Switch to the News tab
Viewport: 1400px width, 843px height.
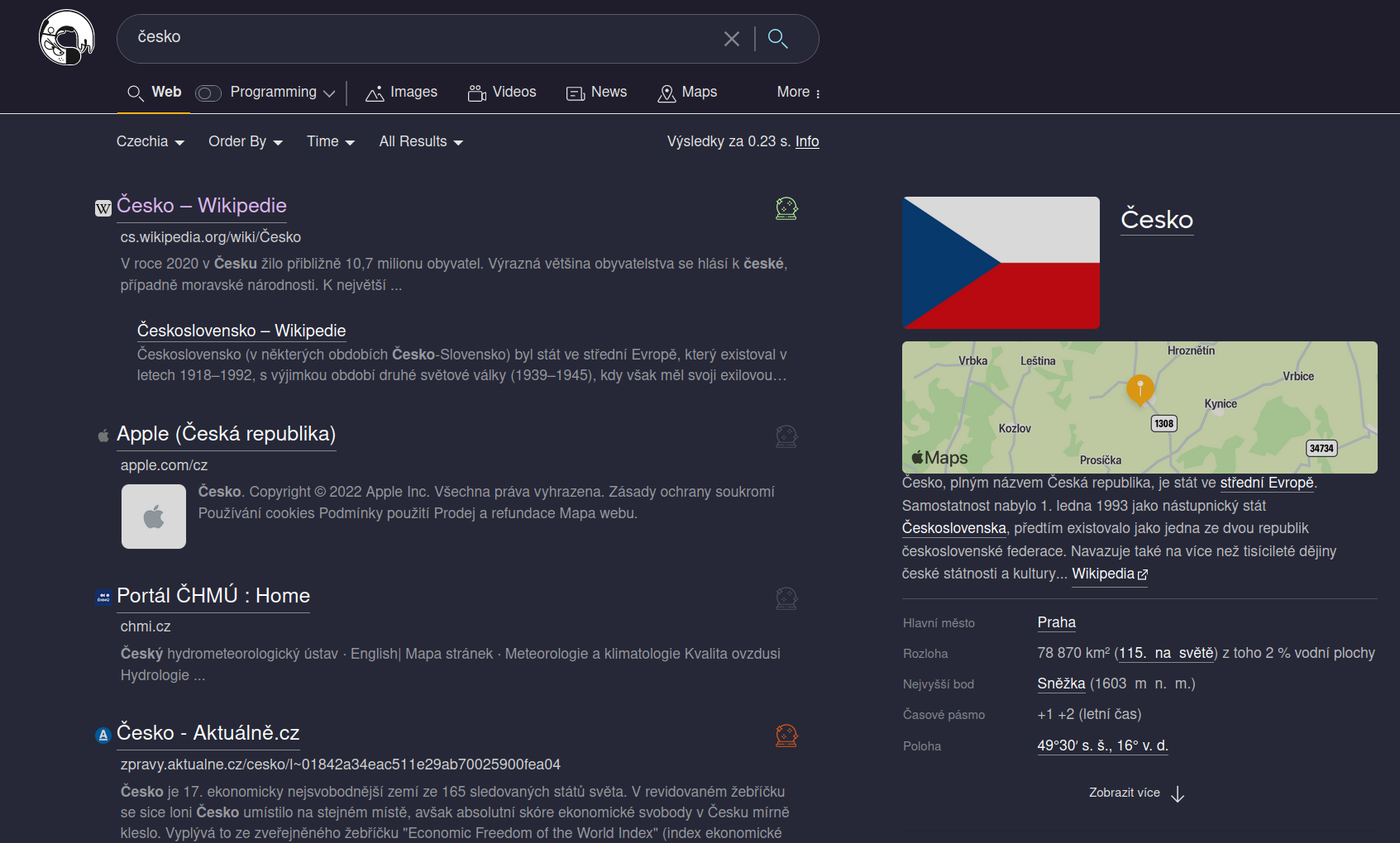pyautogui.click(x=596, y=93)
